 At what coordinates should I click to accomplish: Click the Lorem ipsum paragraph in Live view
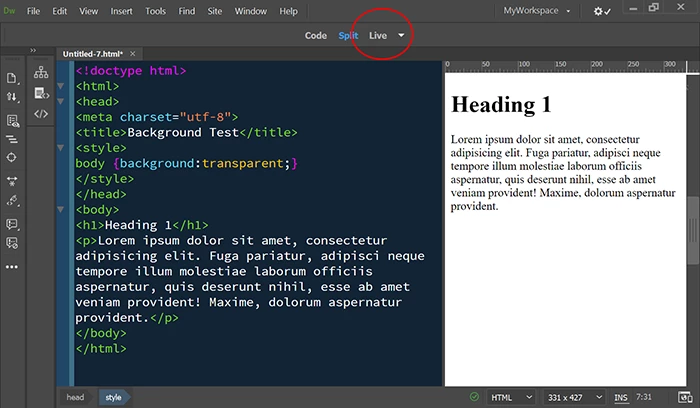563,173
